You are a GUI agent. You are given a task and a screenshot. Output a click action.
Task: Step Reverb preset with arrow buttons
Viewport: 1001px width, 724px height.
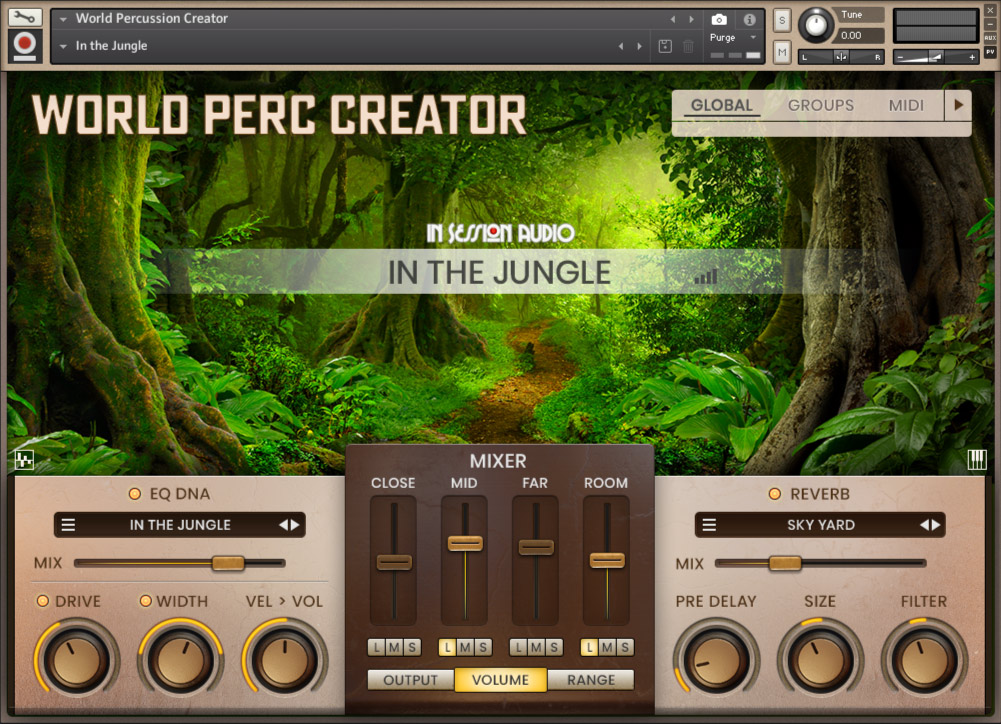pos(930,525)
